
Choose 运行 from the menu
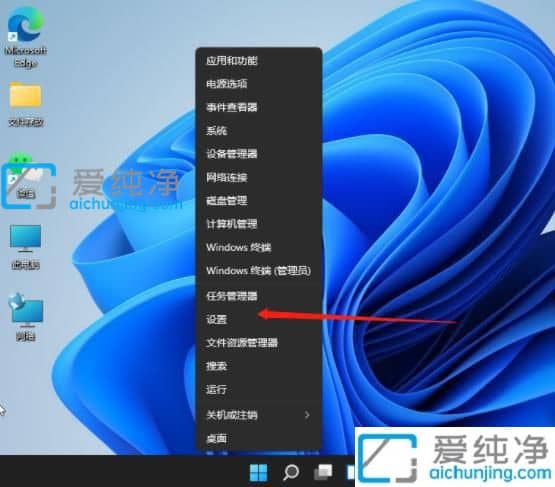click(259, 389)
